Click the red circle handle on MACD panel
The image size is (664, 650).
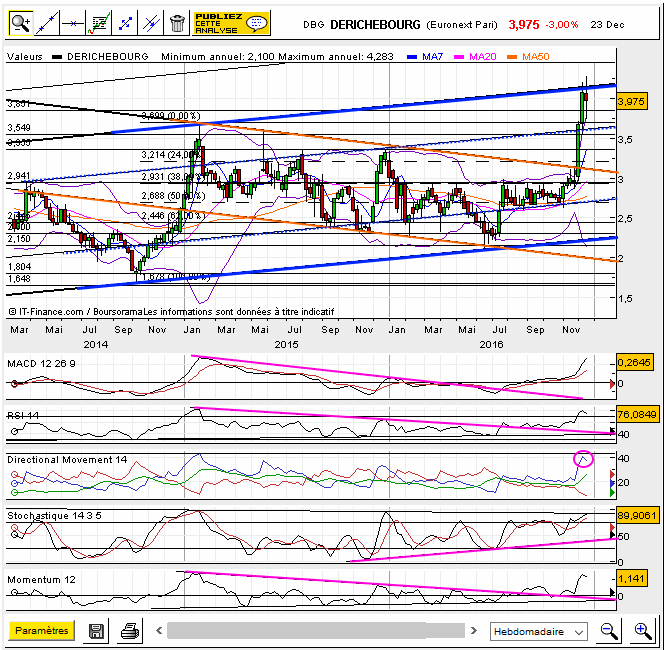coord(14,384)
